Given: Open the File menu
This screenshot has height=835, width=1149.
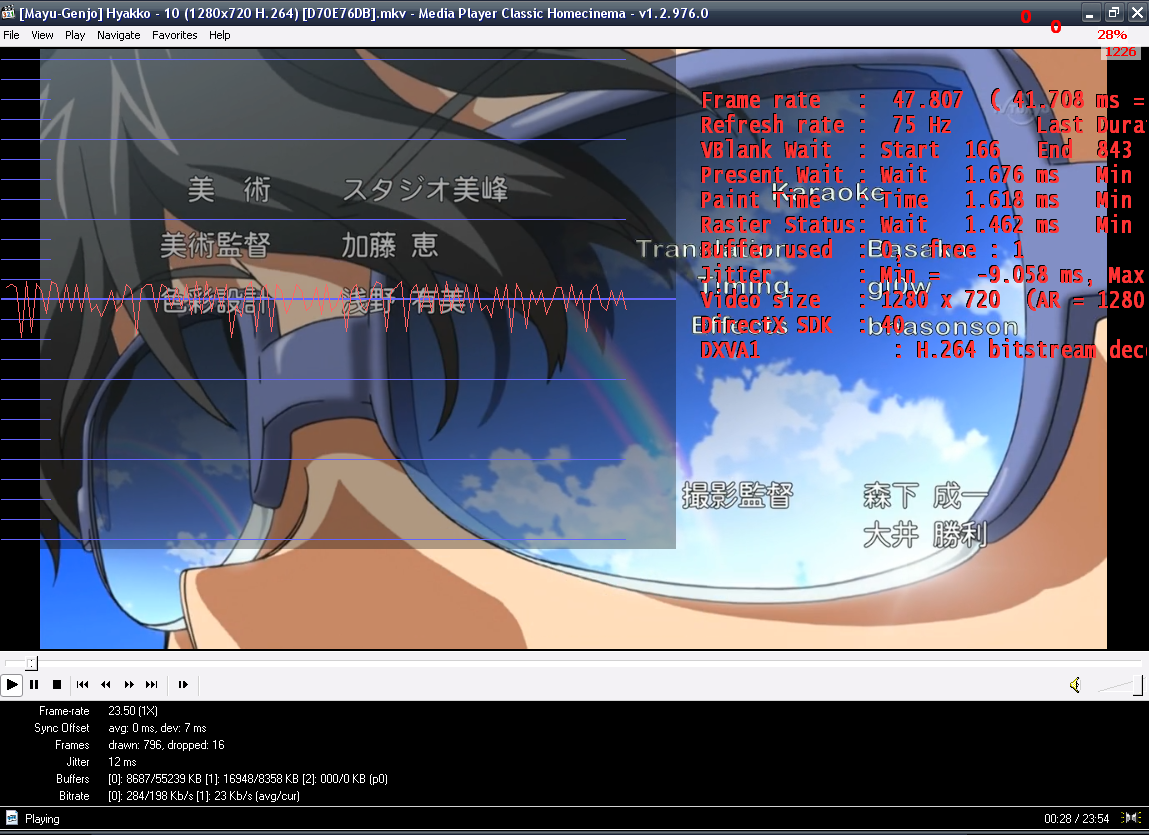Looking at the screenshot, I should (x=11, y=35).
